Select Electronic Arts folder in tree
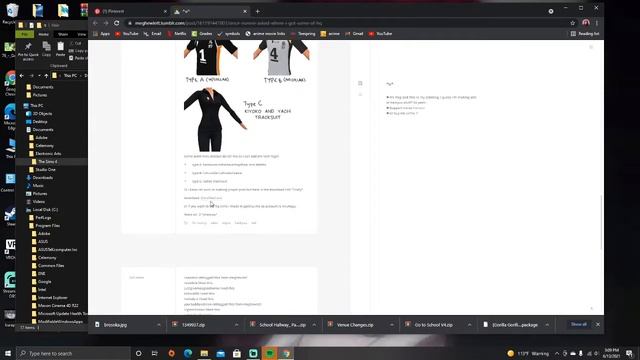The width and height of the screenshot is (640, 360). pos(45,153)
